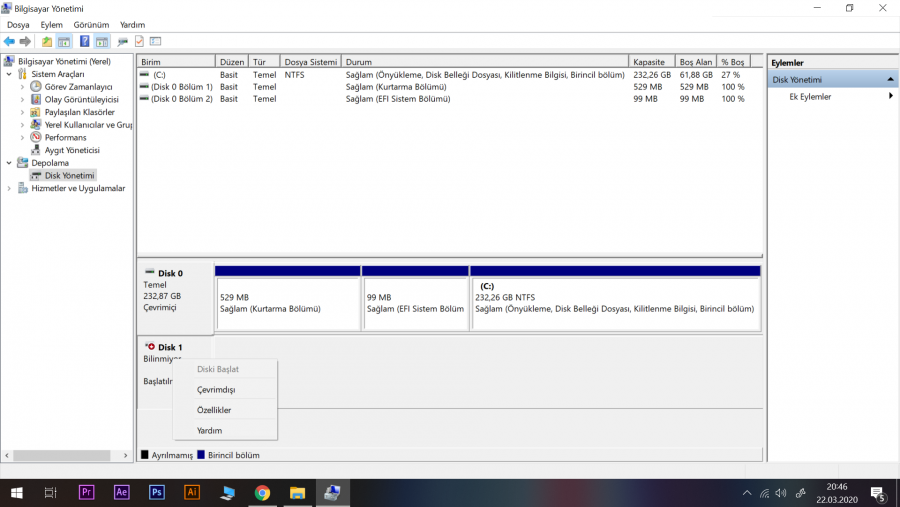
Task: Click the Back arrow toolbar icon
Action: pyautogui.click(x=9, y=41)
